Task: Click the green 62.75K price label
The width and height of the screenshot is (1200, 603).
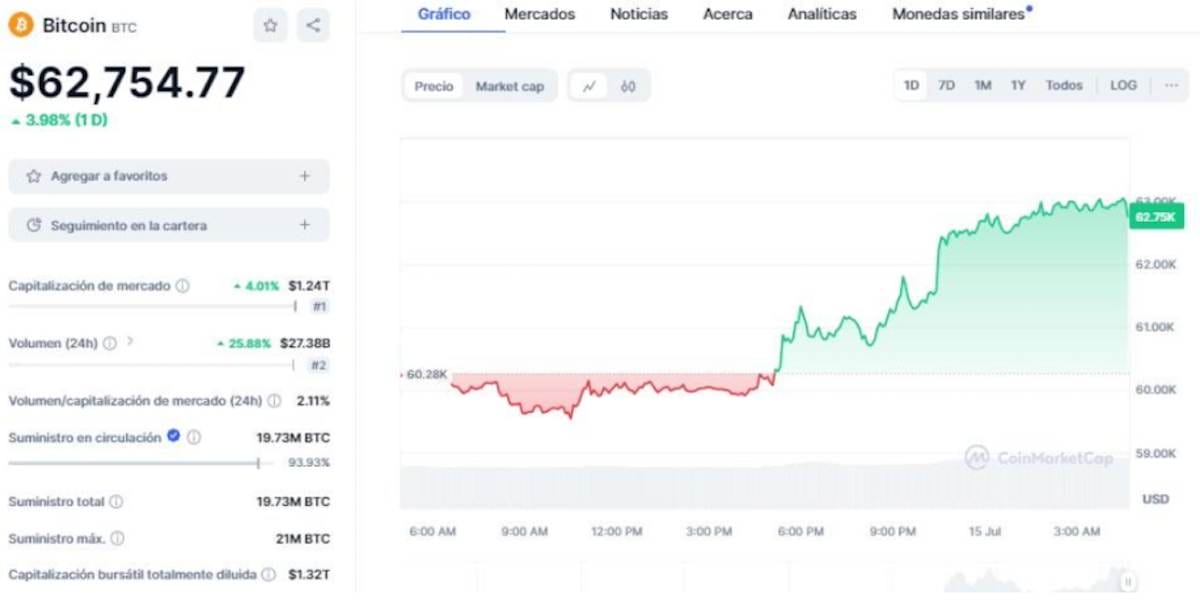Action: coord(1157,216)
